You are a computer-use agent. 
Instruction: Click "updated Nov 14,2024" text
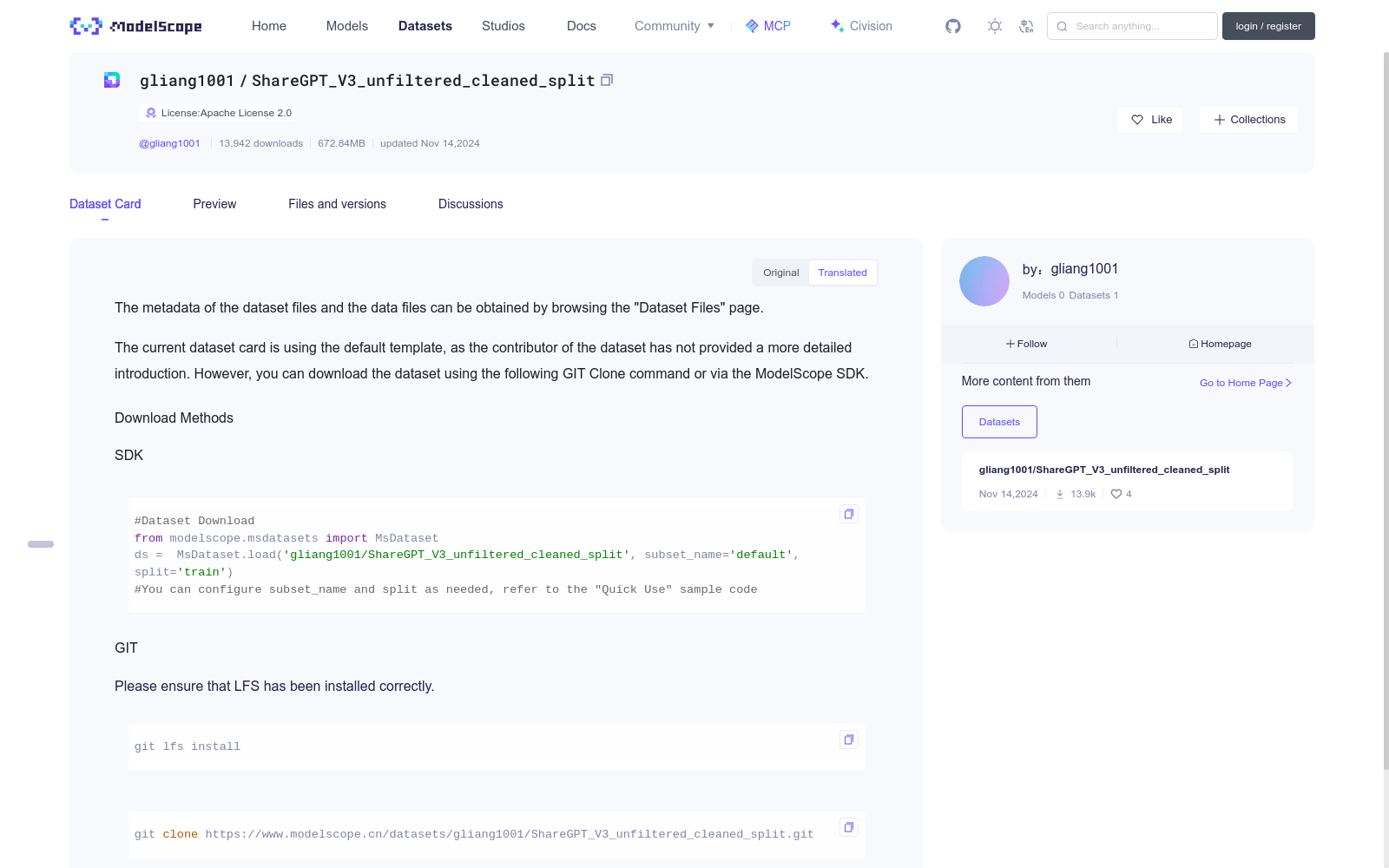pos(430,143)
